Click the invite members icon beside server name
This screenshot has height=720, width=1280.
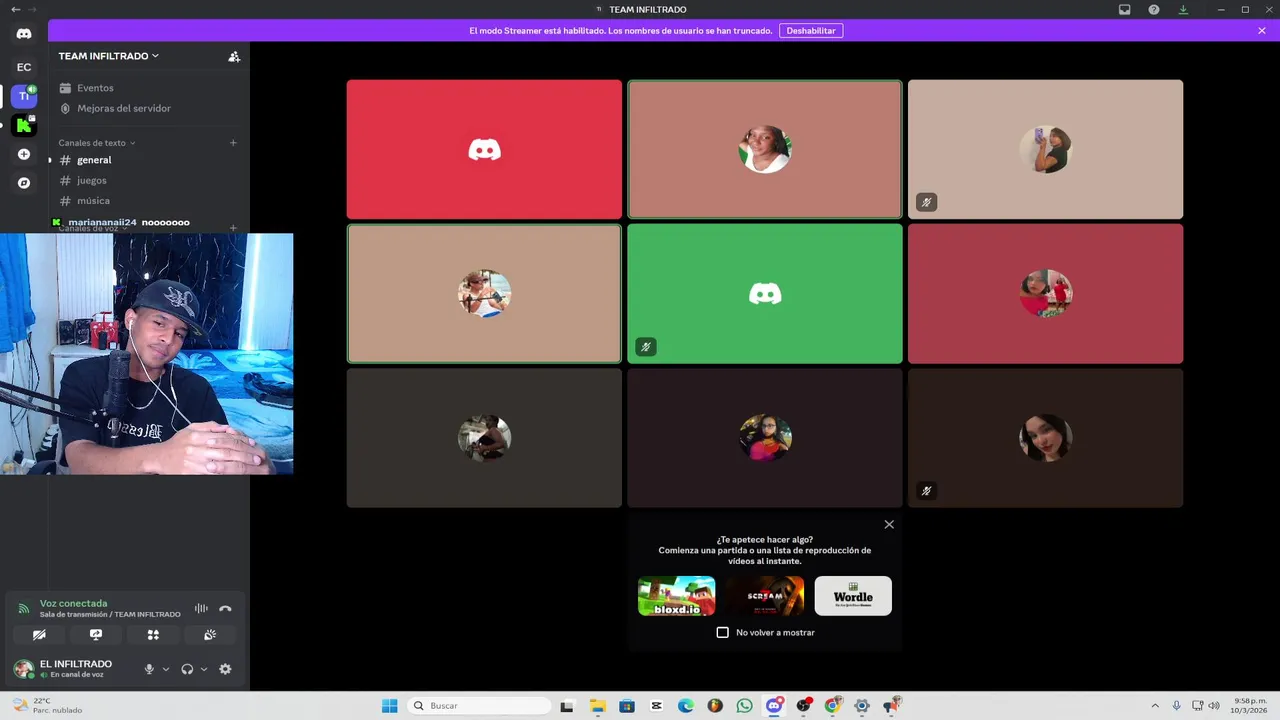[234, 57]
